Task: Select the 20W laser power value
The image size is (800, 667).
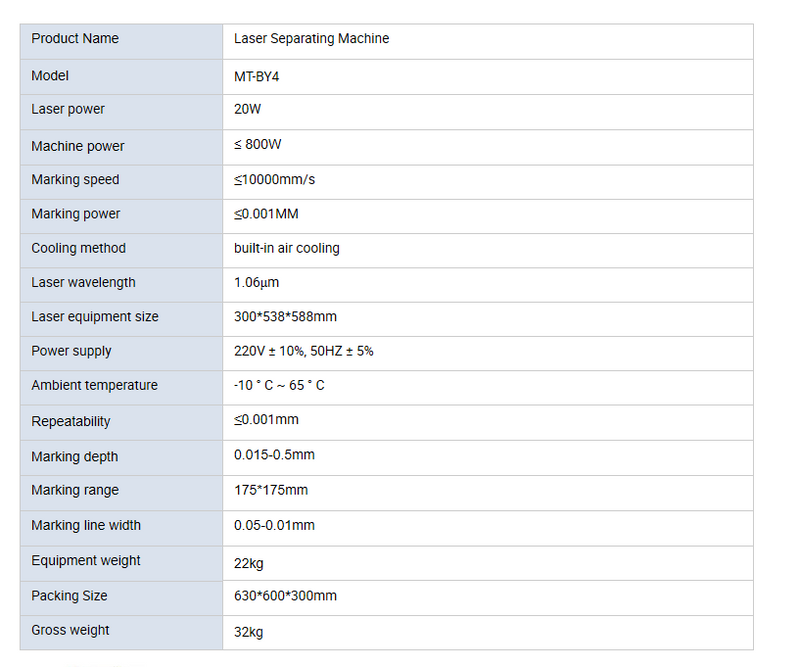Action: (x=247, y=109)
